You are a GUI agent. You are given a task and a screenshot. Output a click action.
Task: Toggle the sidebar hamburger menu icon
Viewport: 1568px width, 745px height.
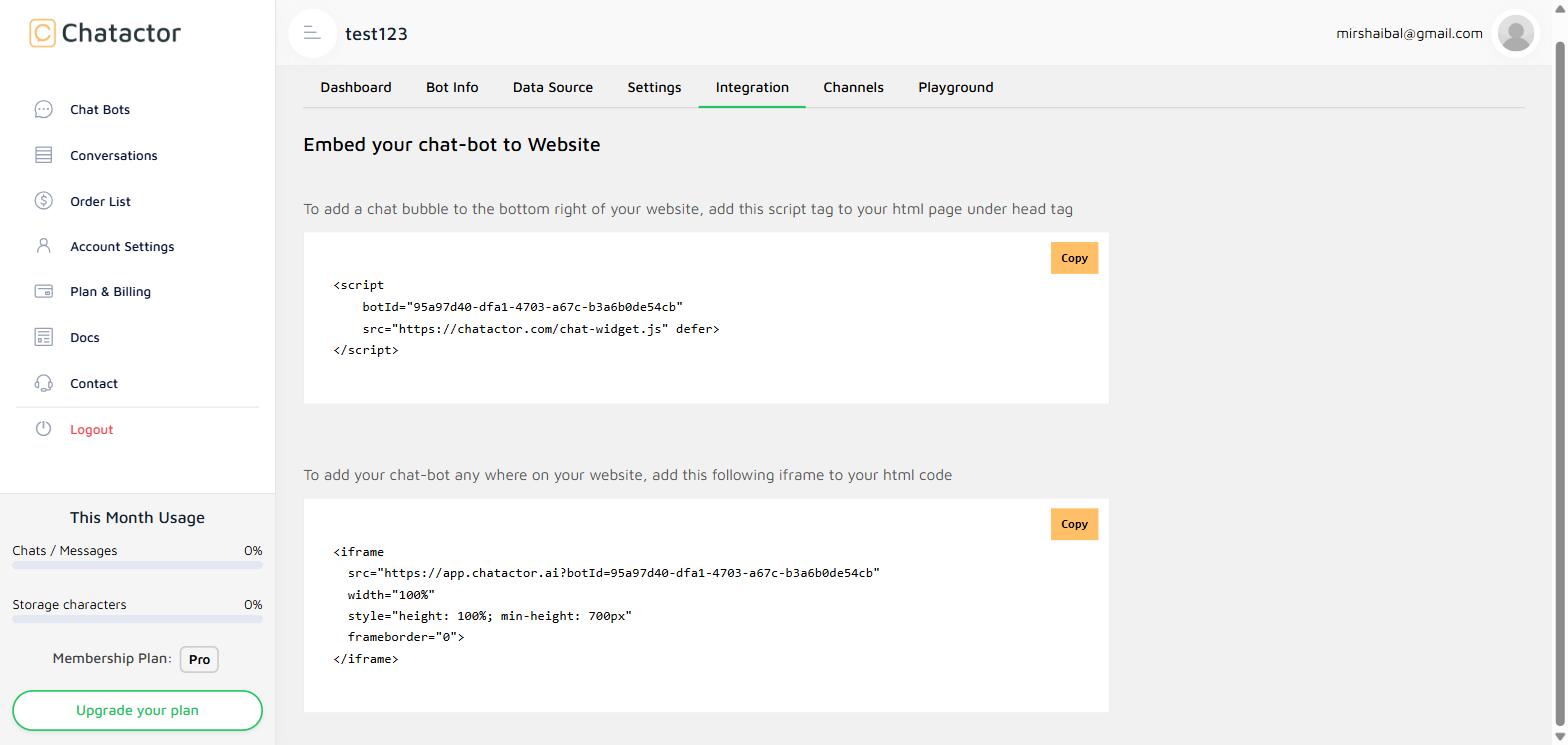pos(312,33)
